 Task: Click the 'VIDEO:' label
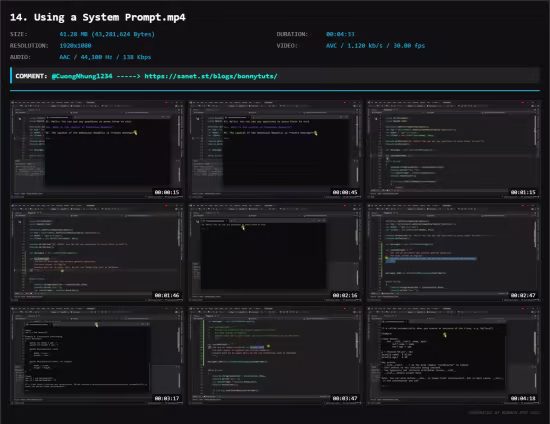pyautogui.click(x=287, y=46)
